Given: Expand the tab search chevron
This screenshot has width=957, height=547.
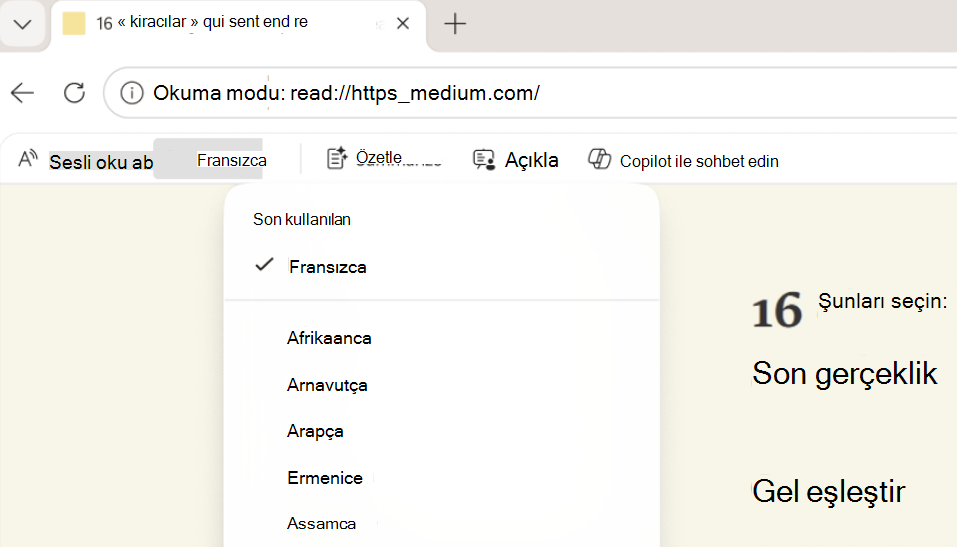Looking at the screenshot, I should point(23,24).
